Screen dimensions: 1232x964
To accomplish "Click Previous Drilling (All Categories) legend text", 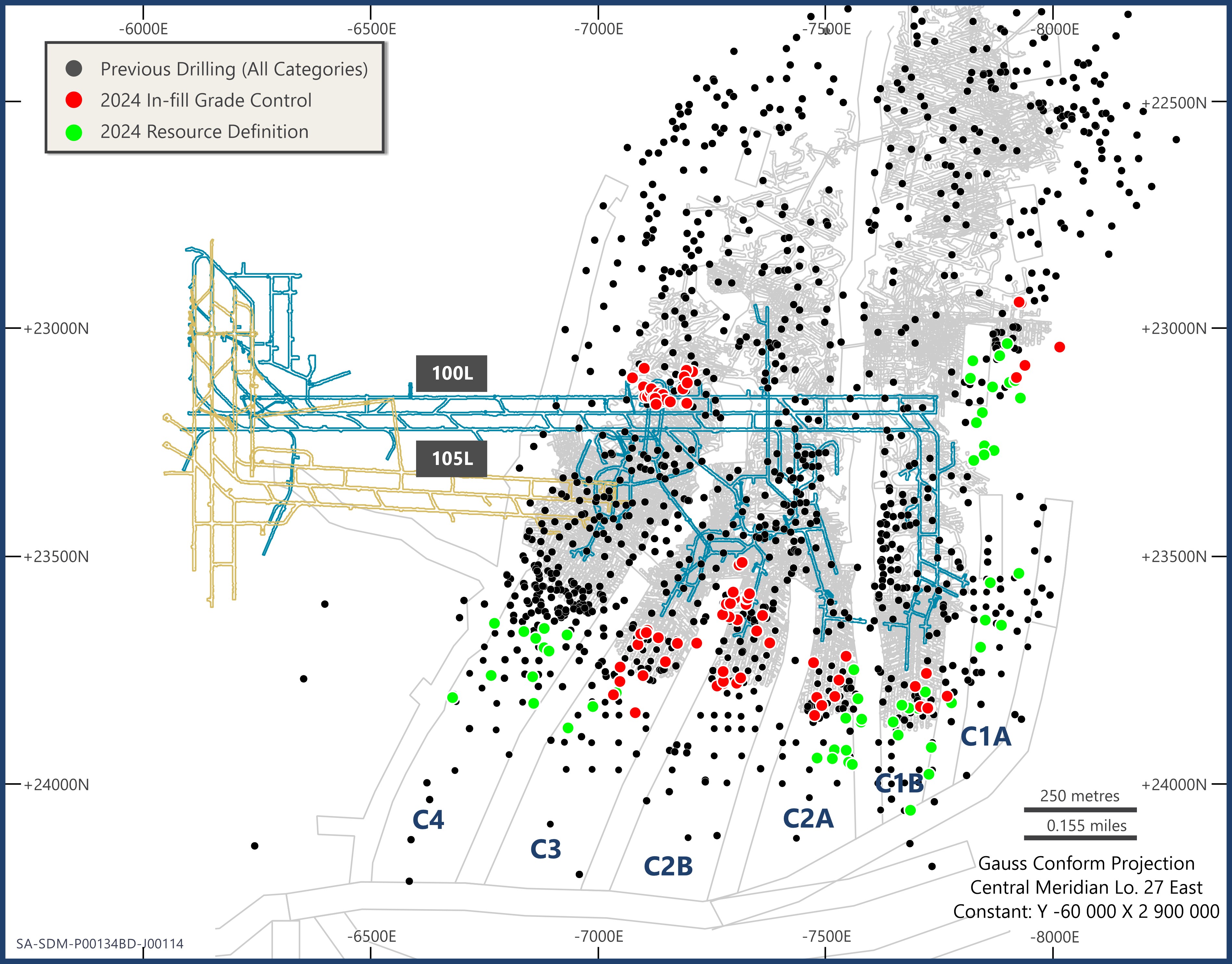I will (234, 69).
